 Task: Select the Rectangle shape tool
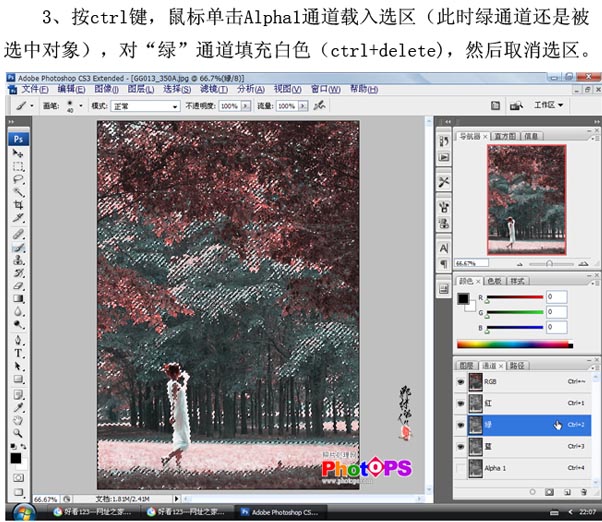click(18, 379)
